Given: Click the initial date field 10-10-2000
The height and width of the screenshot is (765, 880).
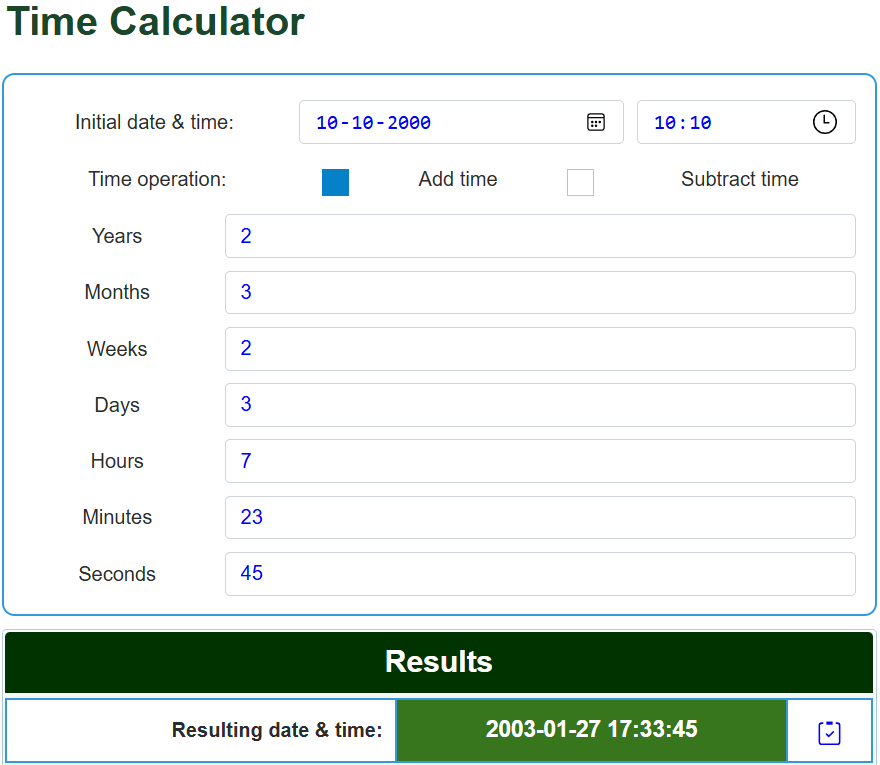Looking at the screenshot, I should [x=461, y=122].
